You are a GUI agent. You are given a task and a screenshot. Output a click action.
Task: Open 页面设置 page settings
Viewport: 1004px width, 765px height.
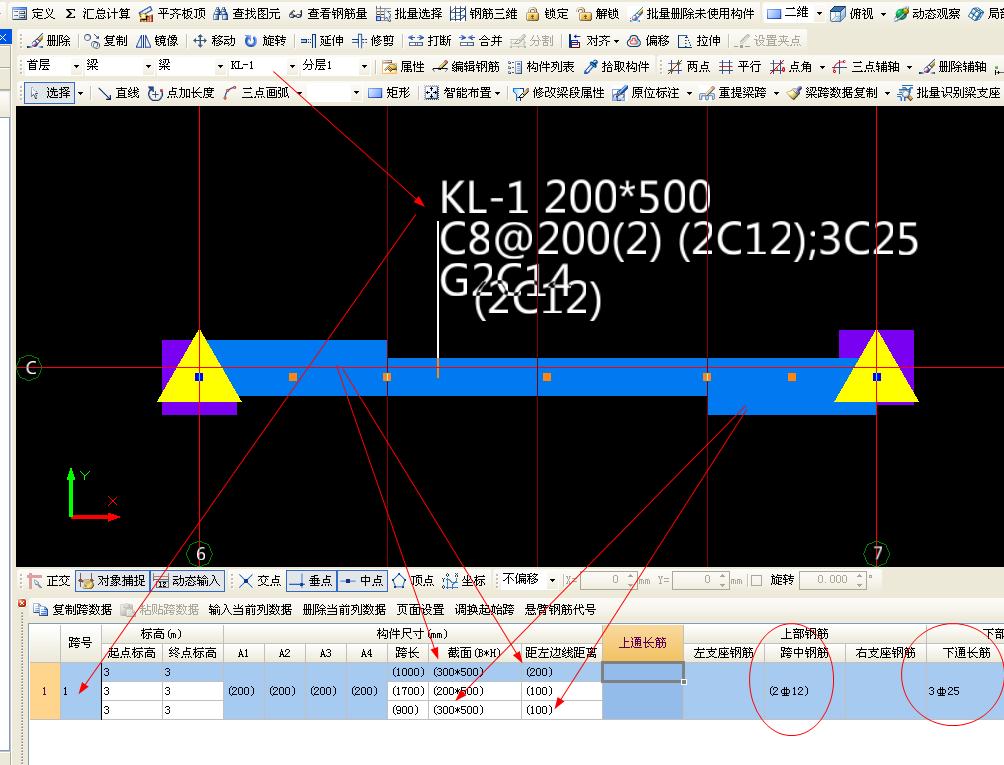[x=420, y=609]
